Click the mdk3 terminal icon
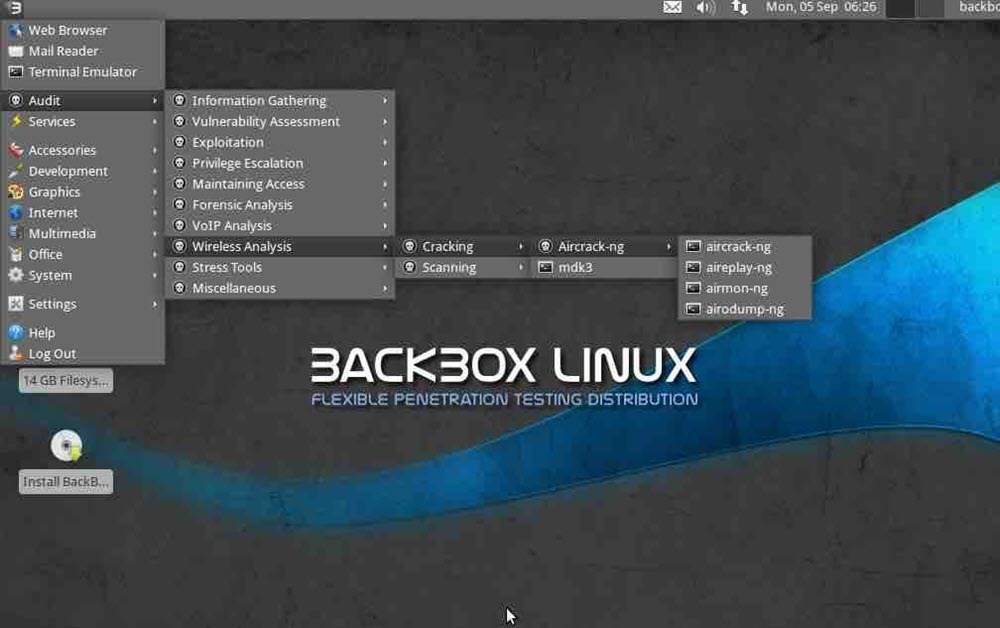 click(x=545, y=267)
